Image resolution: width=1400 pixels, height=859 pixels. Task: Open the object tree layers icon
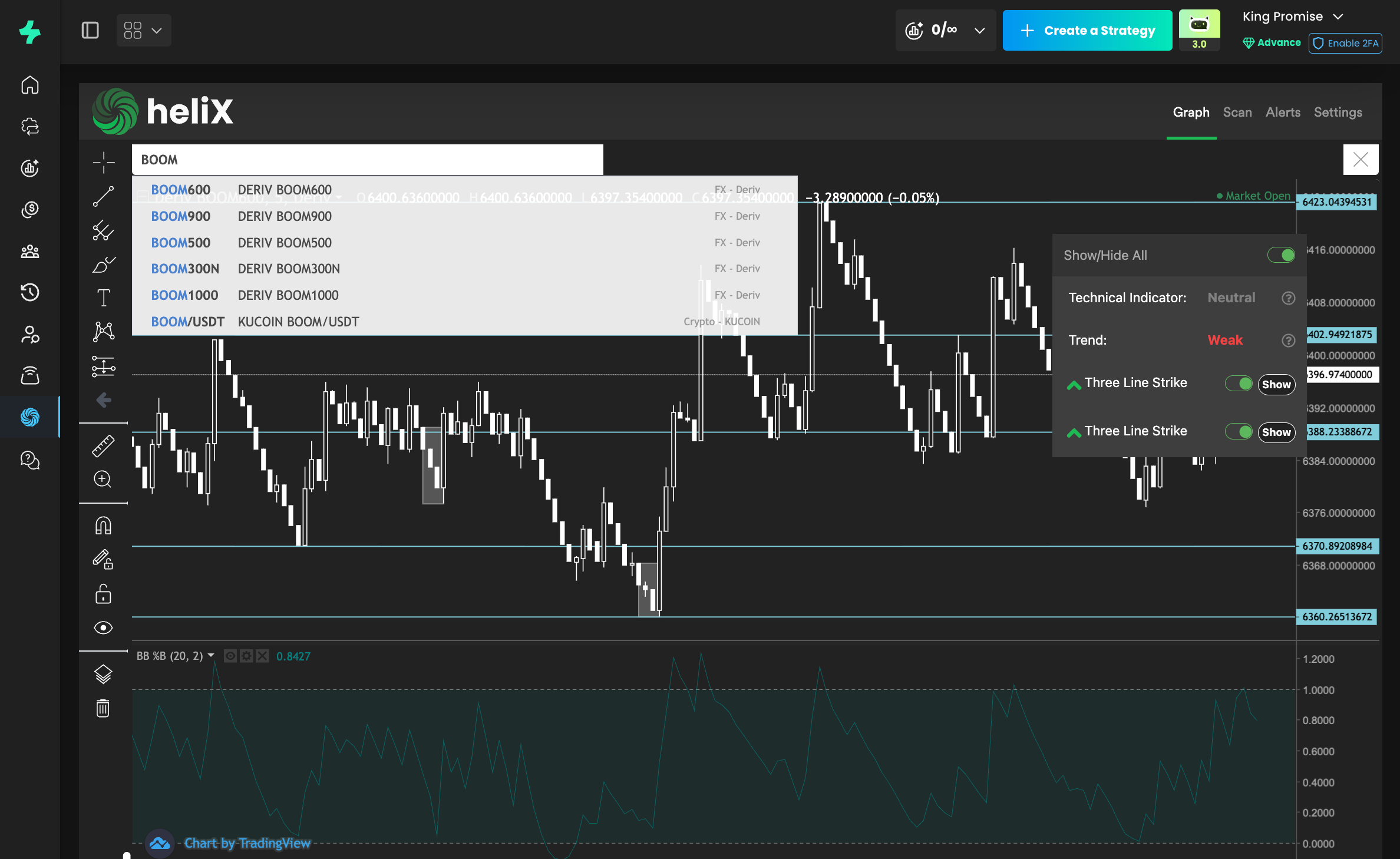click(x=103, y=673)
